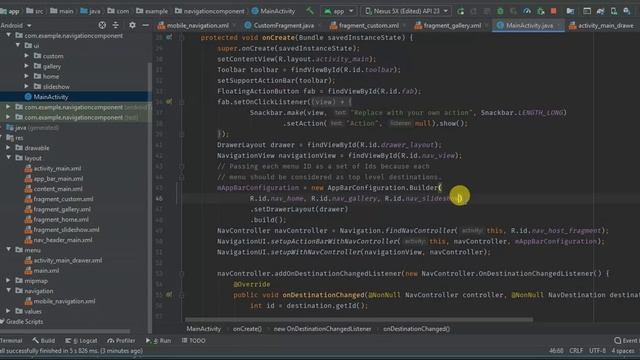Open the Profiler tool window at bottom
This screenshot has width=640, height=360.
(x=121, y=340)
